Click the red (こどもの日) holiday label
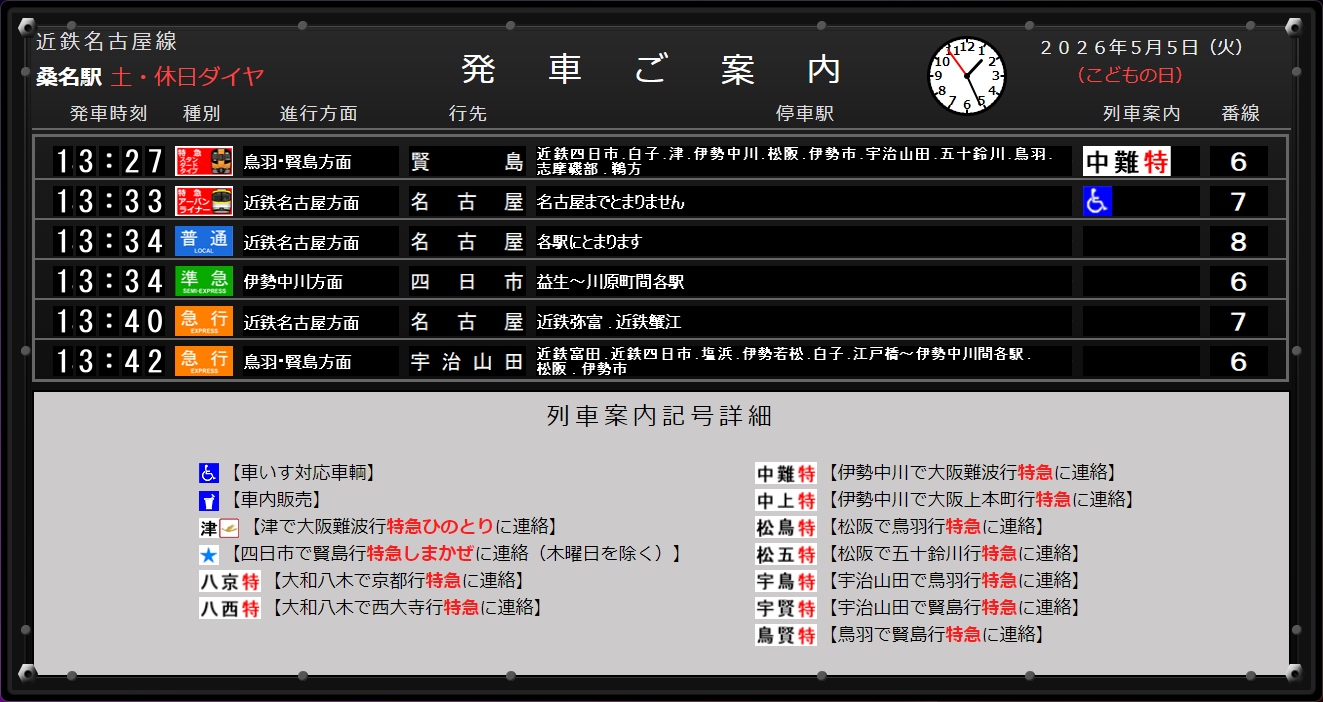The width and height of the screenshot is (1323, 702). point(1130,75)
